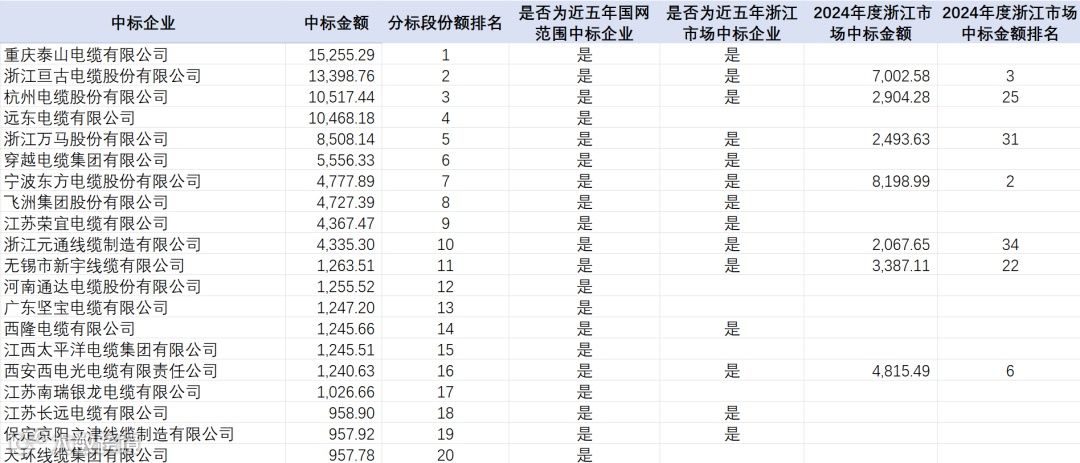Click the cell 西隆电缆有限公司
1080x463 pixels.
[69, 329]
